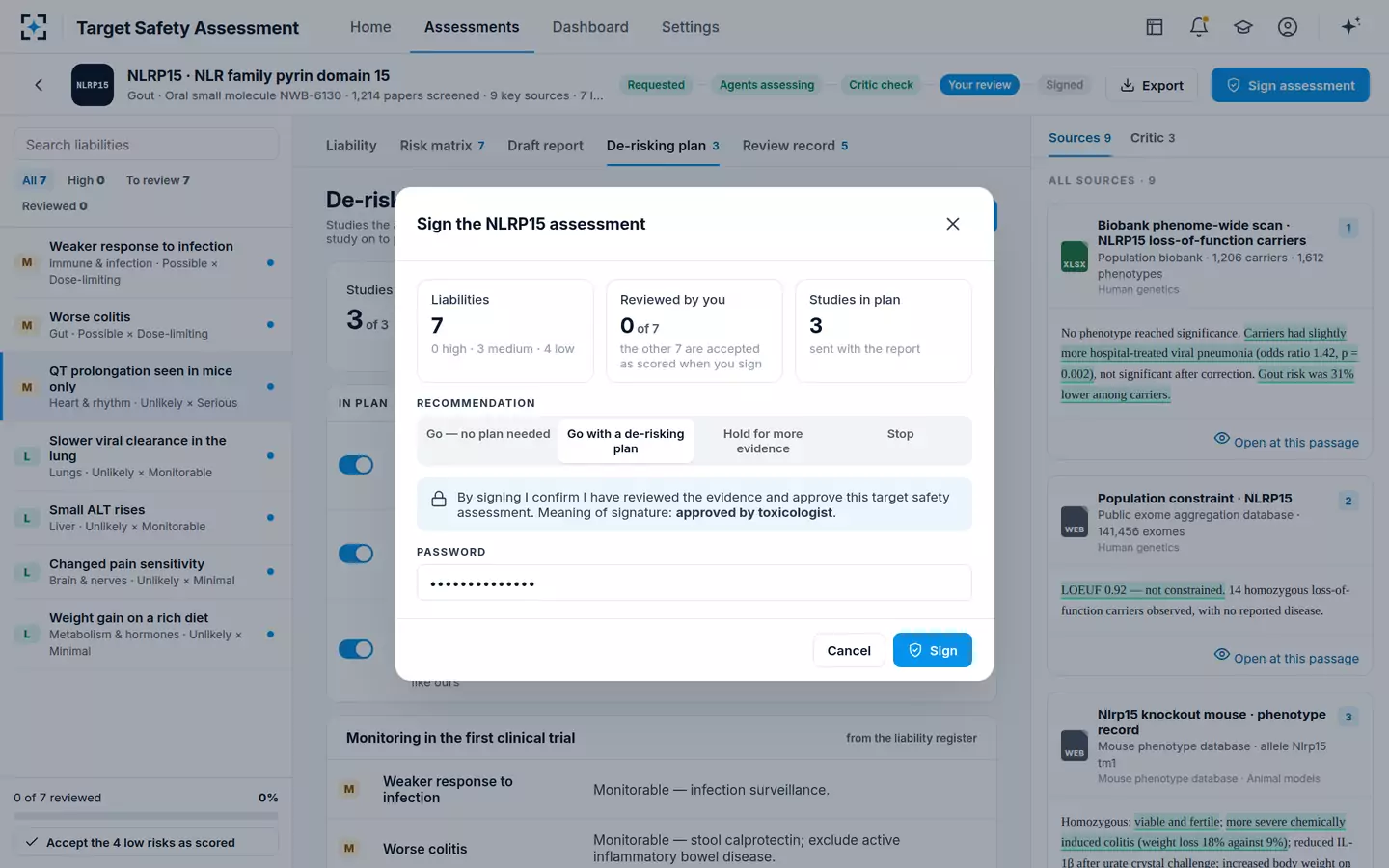Viewport: 1389px width, 868px height.
Task: Open this passage for Population constraint
Action: (x=1286, y=658)
